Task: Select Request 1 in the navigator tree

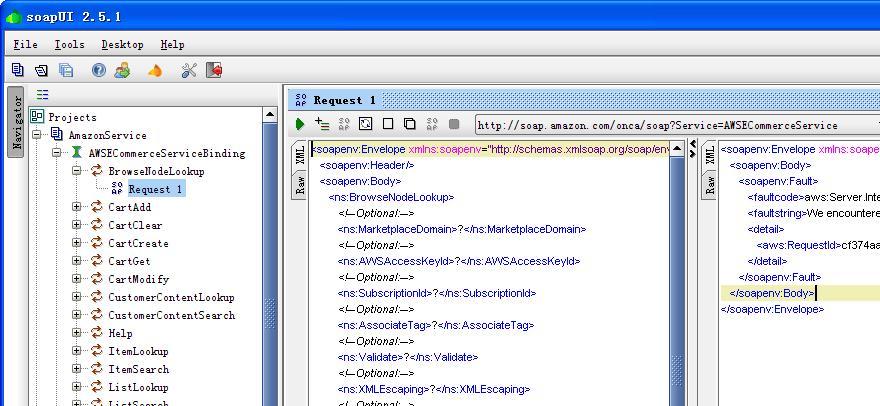Action: click(155, 189)
